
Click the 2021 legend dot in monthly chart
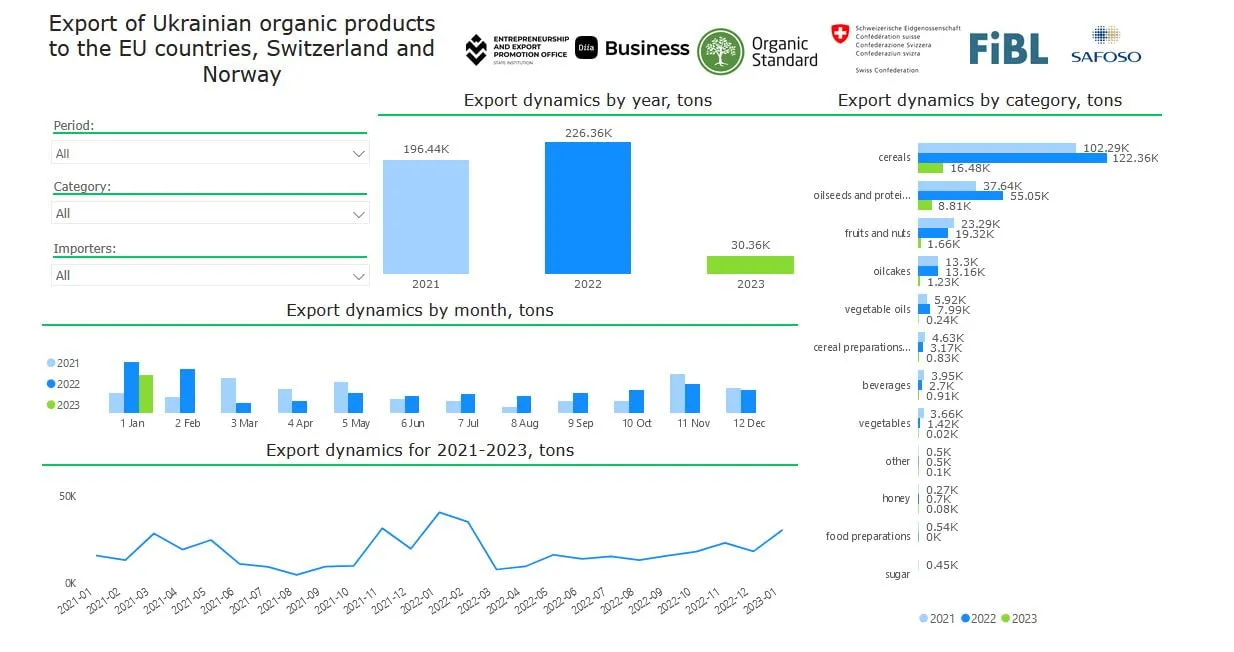tap(52, 363)
